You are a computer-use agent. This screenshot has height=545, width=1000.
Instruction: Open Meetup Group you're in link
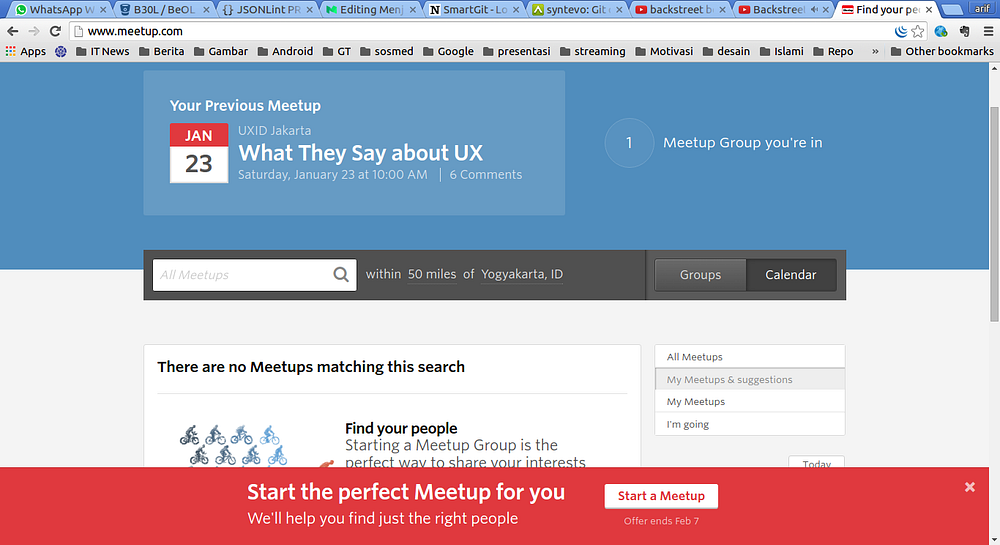(x=742, y=143)
